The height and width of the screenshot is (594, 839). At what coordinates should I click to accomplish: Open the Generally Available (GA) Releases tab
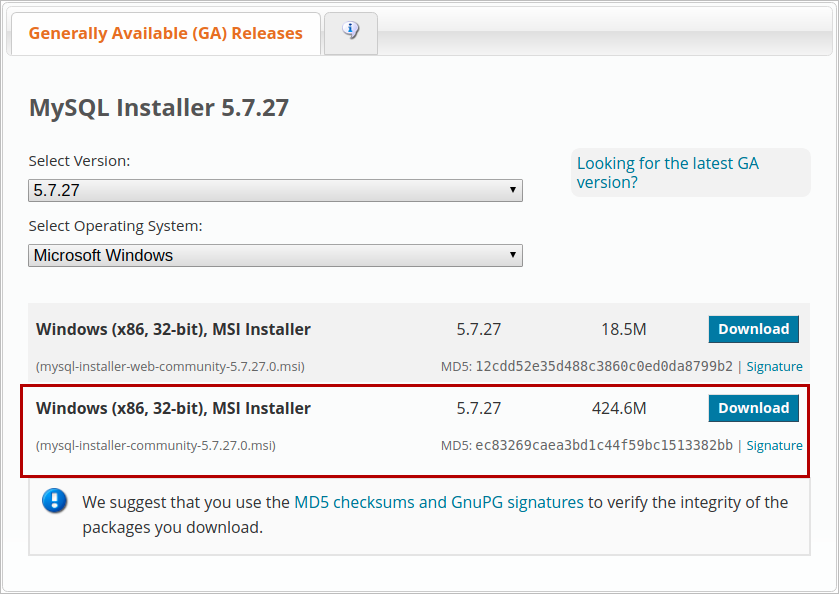click(x=165, y=33)
